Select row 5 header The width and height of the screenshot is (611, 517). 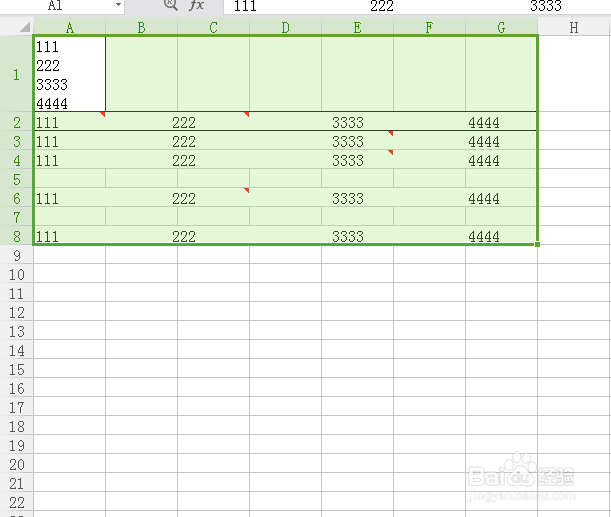pos(16,179)
